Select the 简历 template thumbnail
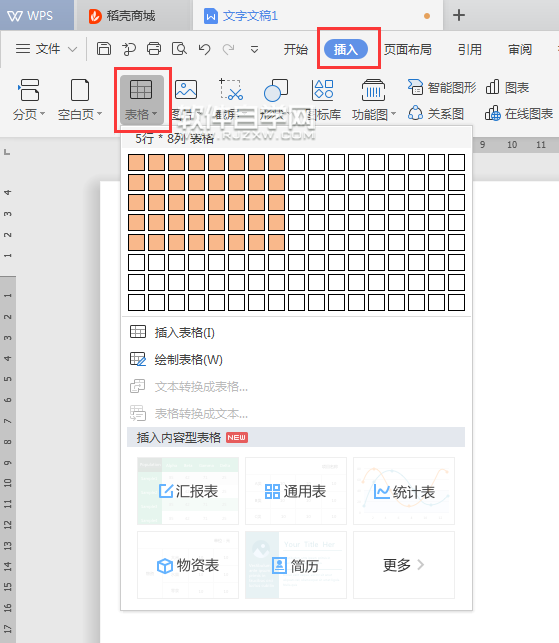The width and height of the screenshot is (559, 643). pyautogui.click(x=296, y=565)
